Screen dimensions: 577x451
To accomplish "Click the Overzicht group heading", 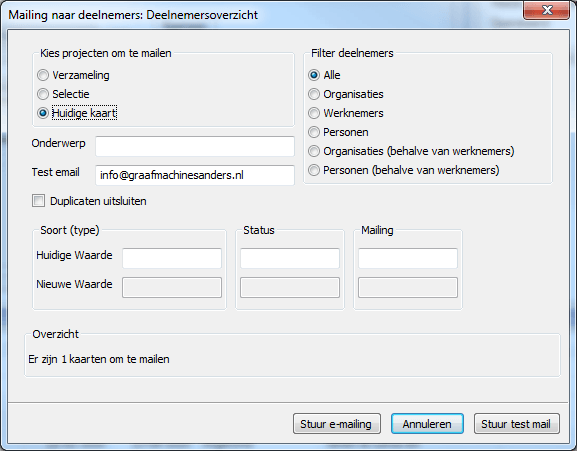I will (56, 334).
